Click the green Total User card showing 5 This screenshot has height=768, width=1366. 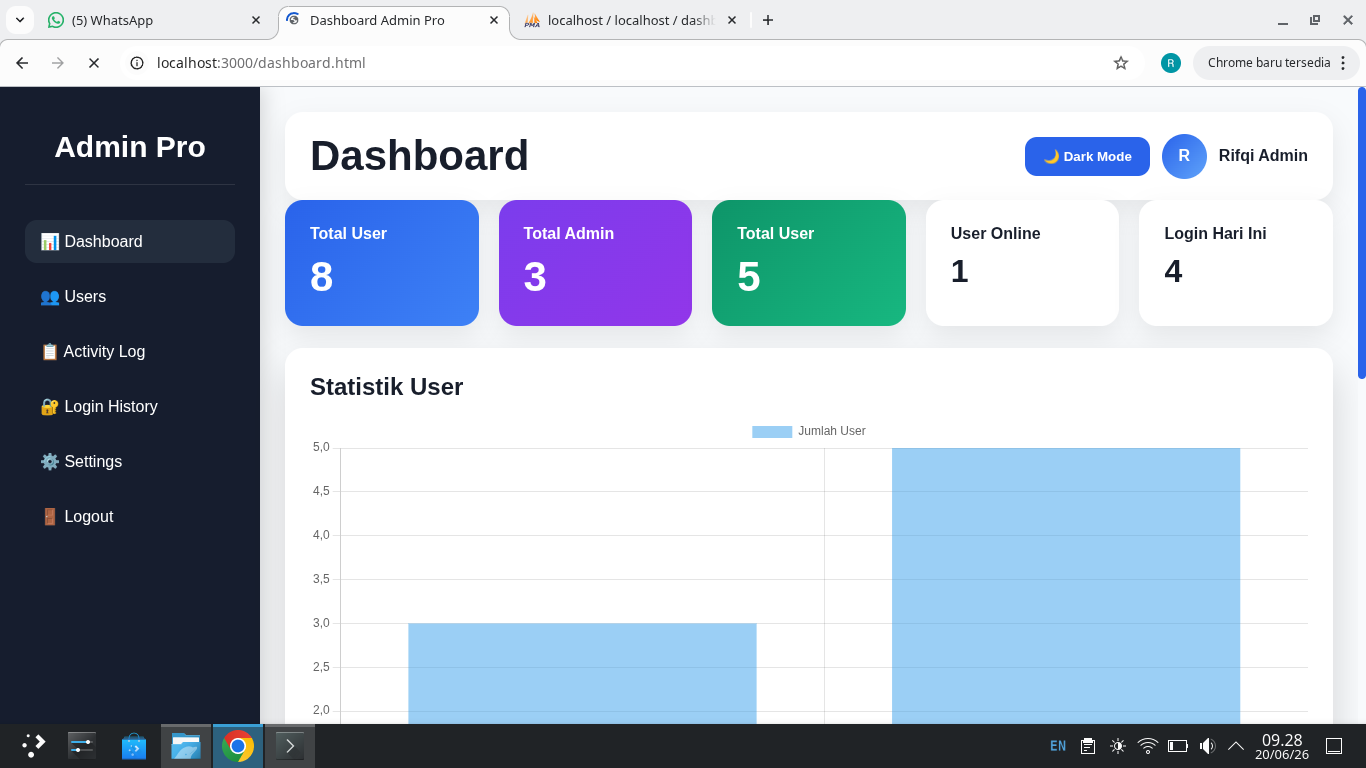coord(809,263)
